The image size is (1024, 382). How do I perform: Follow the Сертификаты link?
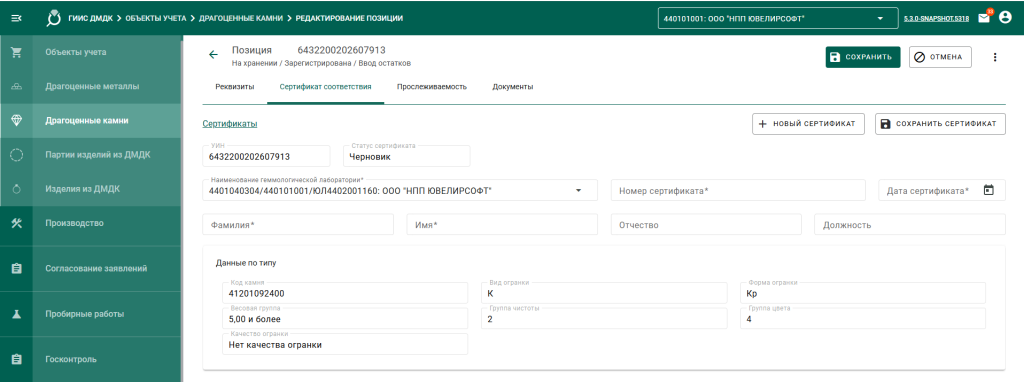click(230, 124)
